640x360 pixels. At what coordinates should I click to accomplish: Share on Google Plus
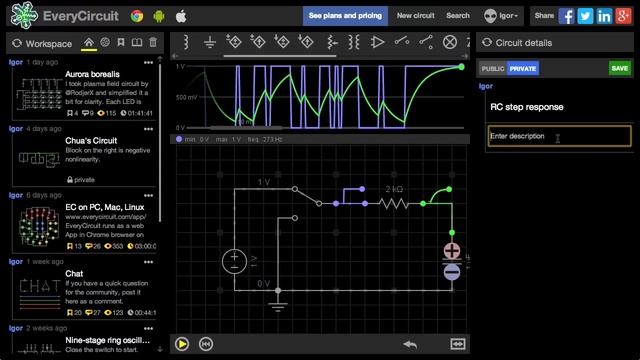(623, 16)
